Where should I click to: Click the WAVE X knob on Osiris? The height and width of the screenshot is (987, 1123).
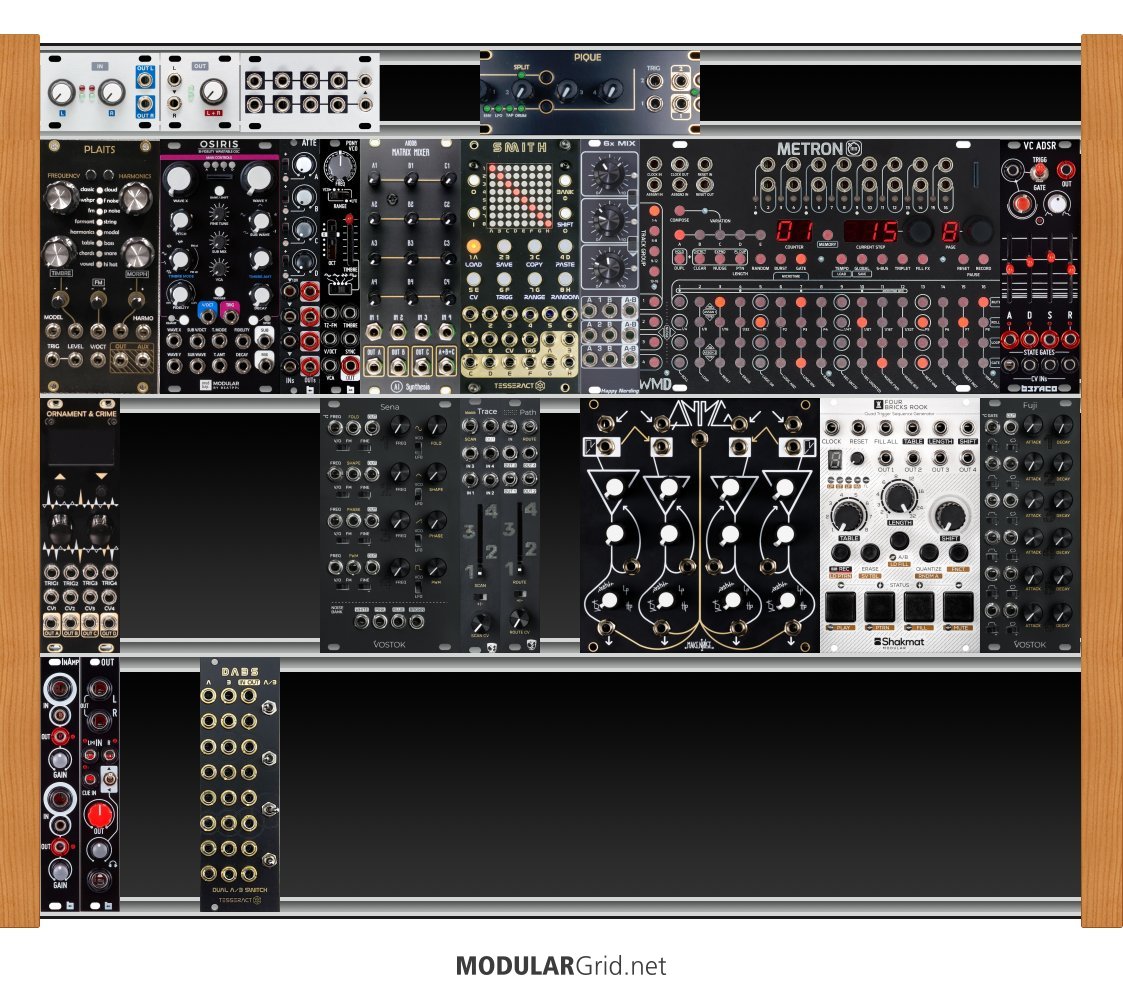pyautogui.click(x=179, y=180)
